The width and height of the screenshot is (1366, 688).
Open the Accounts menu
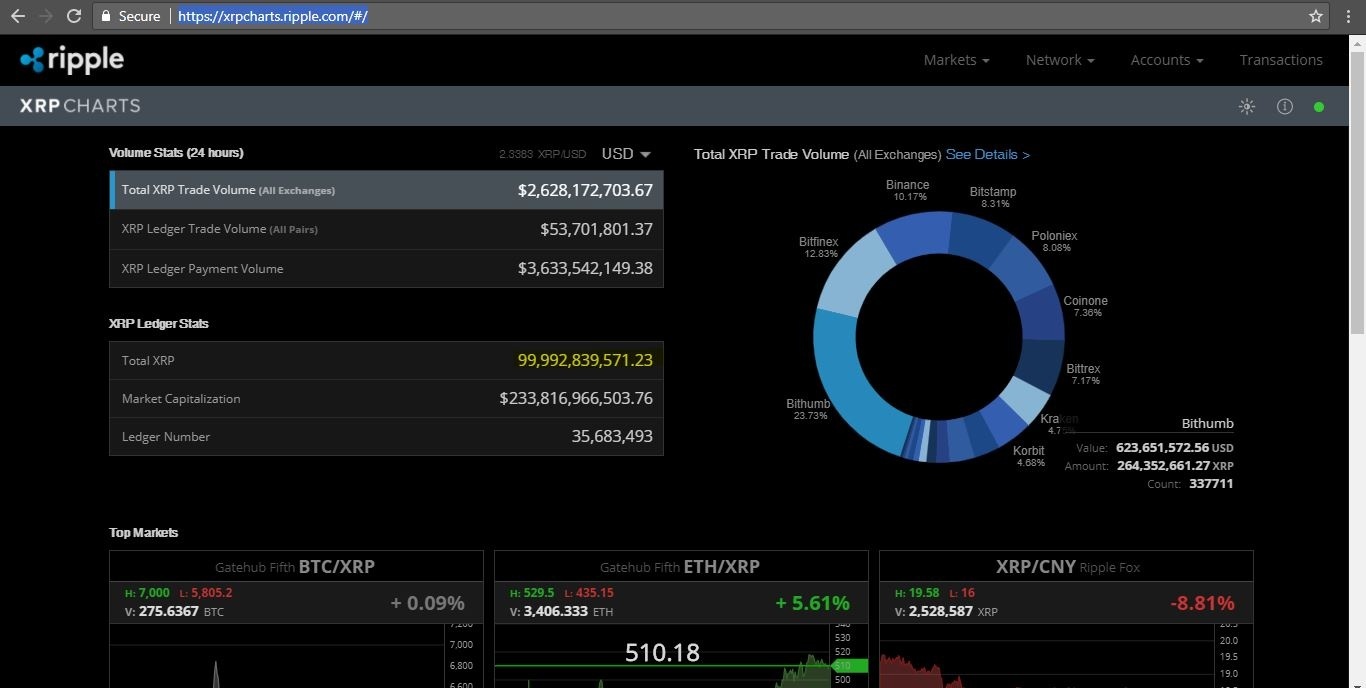click(1167, 60)
